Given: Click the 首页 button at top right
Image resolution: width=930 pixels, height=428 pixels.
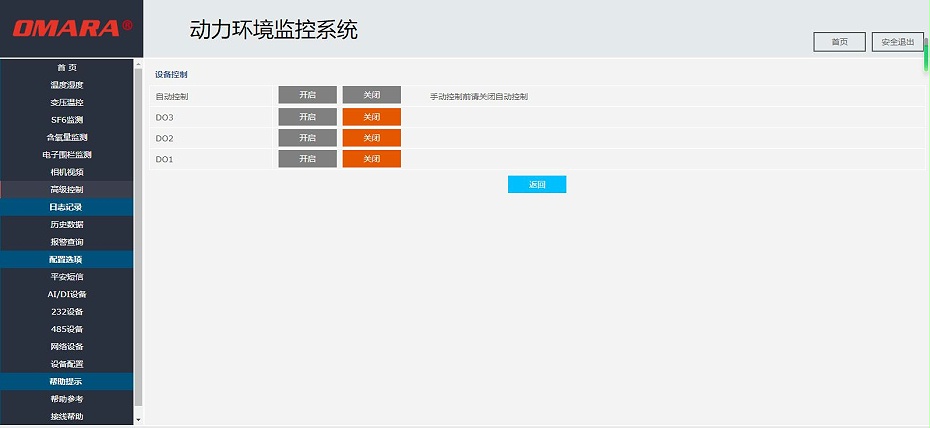Looking at the screenshot, I should coord(839,42).
